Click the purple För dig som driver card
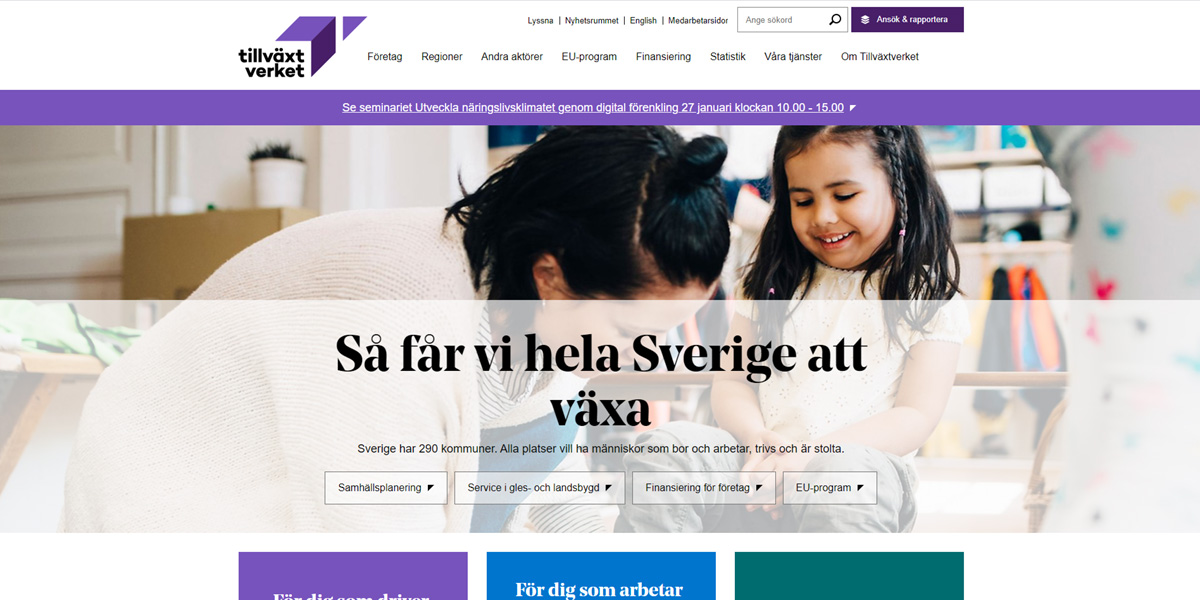The image size is (1200, 600). tap(353, 576)
